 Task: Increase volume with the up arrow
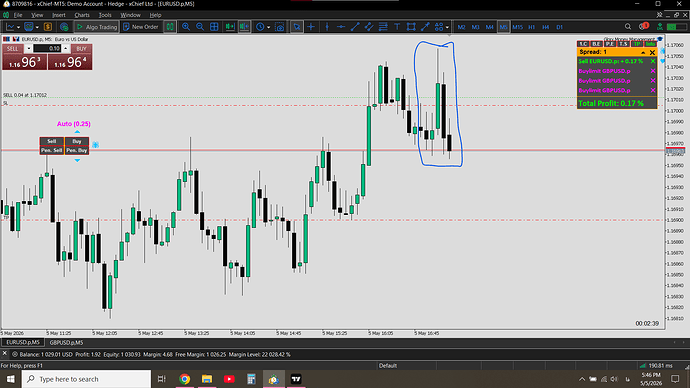click(x=66, y=48)
